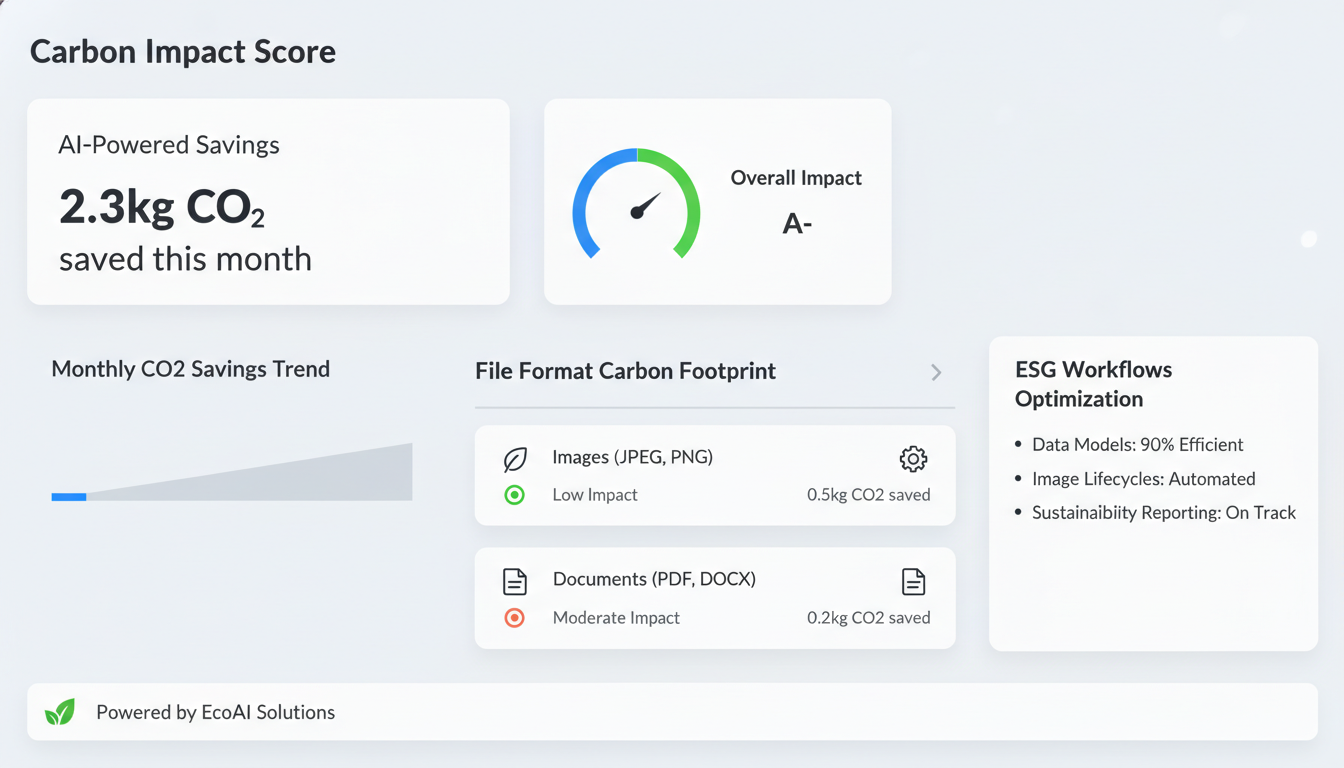Screen dimensions: 1344x768
Task: Click the document icon on the Documents card's right
Action: click(x=912, y=581)
